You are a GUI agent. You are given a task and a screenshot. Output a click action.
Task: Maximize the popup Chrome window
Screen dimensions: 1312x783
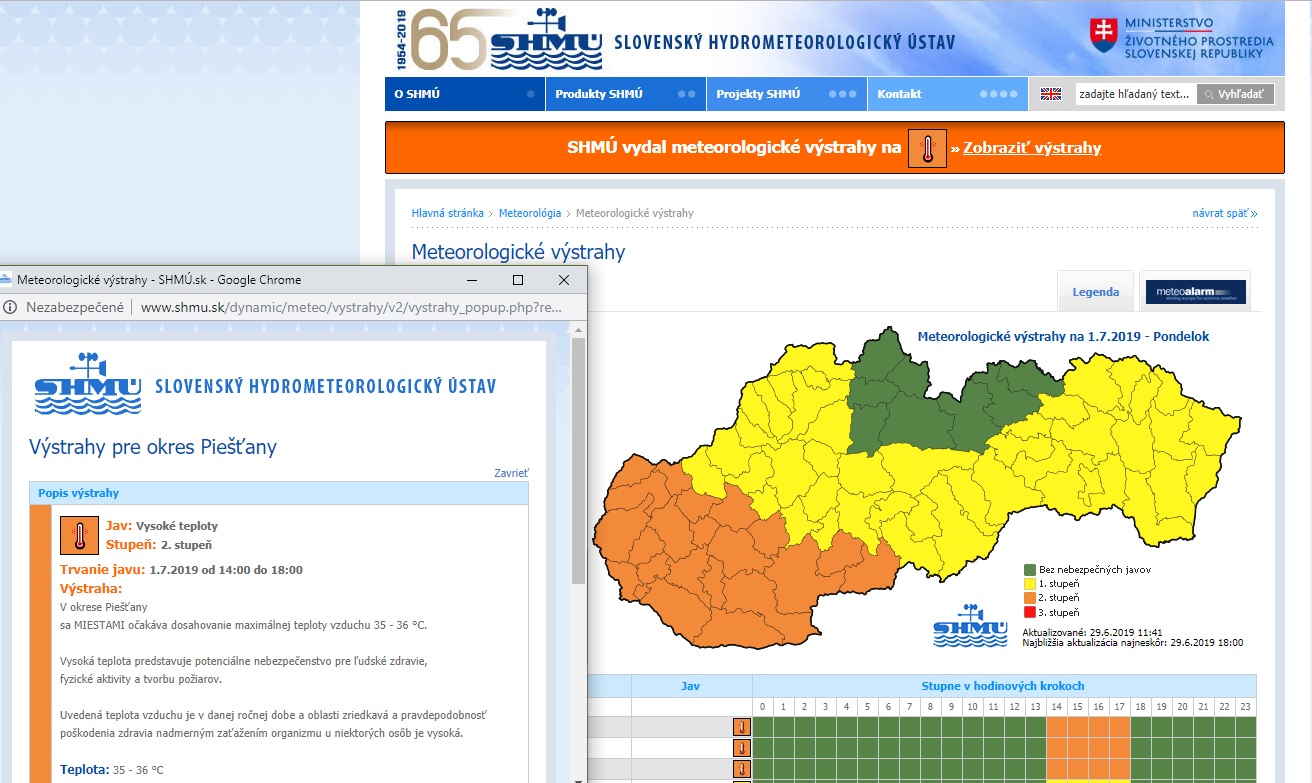tap(518, 280)
